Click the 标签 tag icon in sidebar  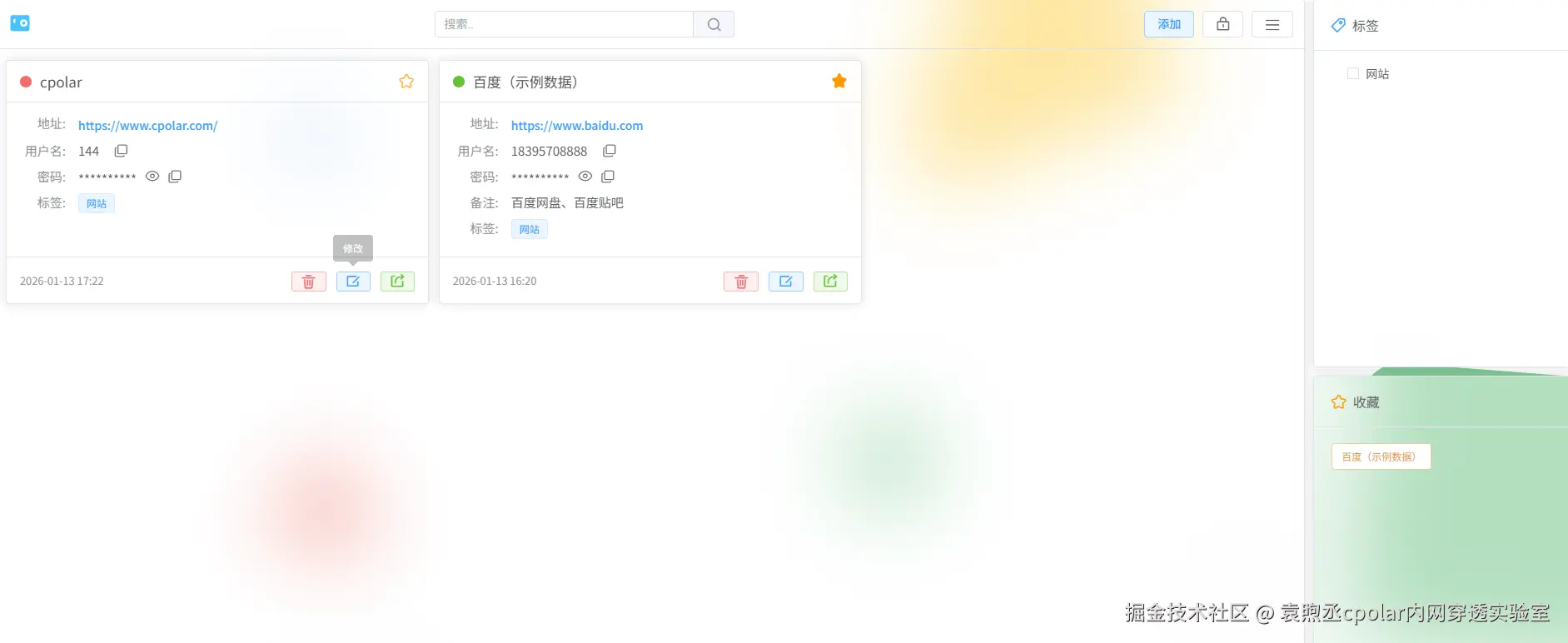click(1338, 26)
